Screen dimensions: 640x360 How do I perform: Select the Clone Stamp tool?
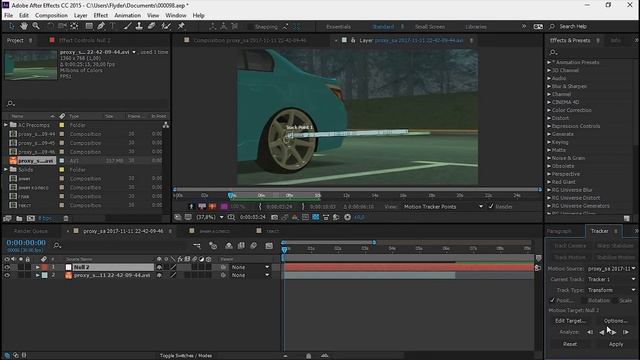pos(139,26)
